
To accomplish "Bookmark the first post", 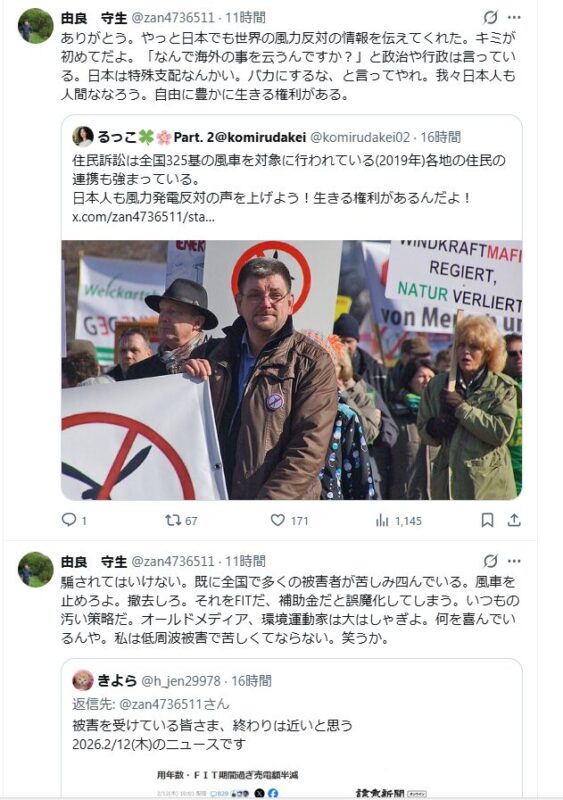I will [x=487, y=520].
